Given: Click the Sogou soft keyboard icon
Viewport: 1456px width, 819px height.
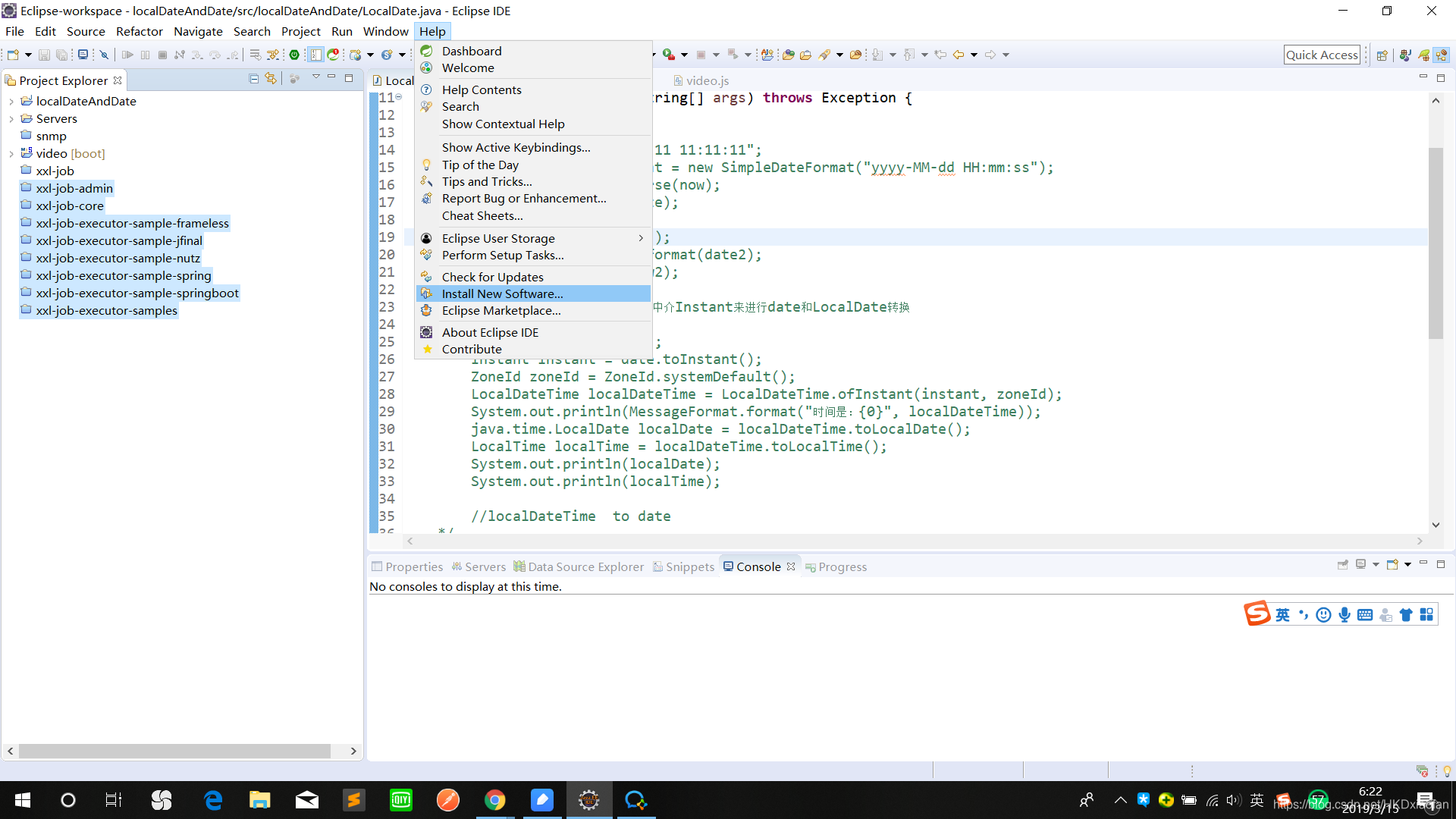Looking at the screenshot, I should click(1365, 615).
